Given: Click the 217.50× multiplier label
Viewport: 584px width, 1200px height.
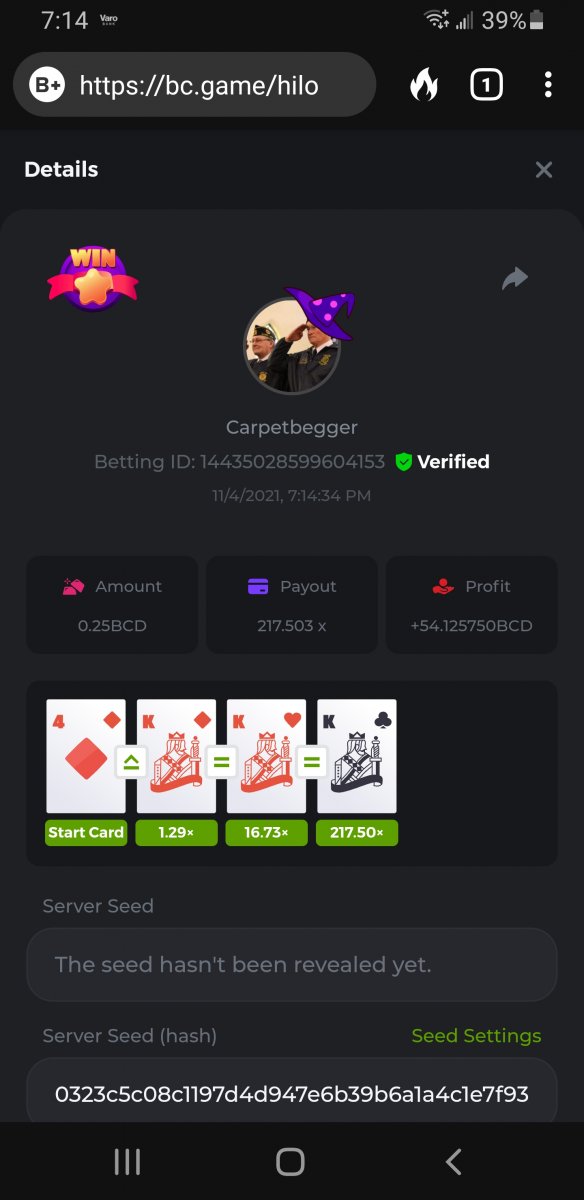Looking at the screenshot, I should [x=357, y=832].
